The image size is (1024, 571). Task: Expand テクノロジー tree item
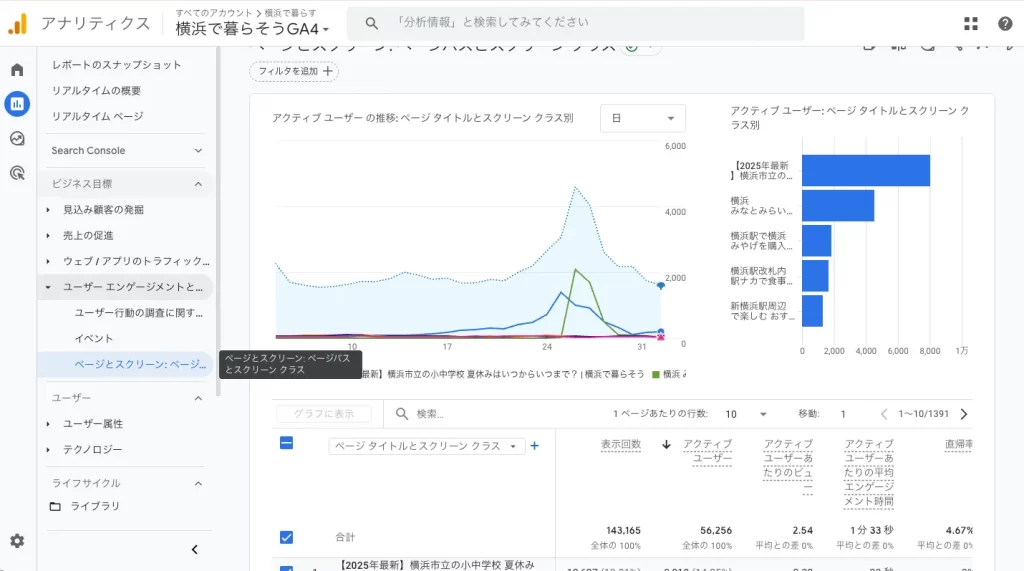48,449
